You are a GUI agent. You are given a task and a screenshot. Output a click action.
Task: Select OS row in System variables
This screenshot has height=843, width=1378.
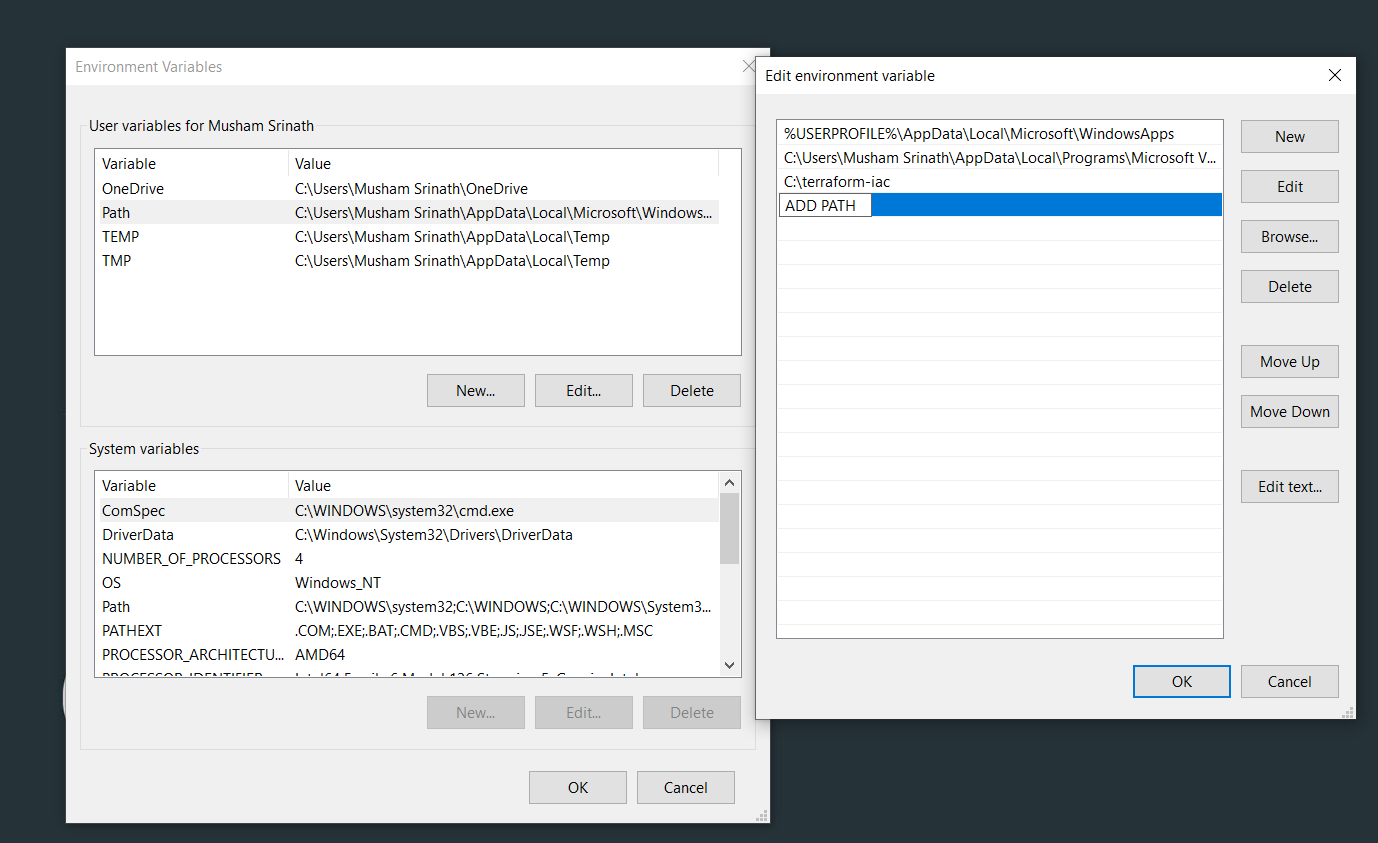[x=407, y=583]
